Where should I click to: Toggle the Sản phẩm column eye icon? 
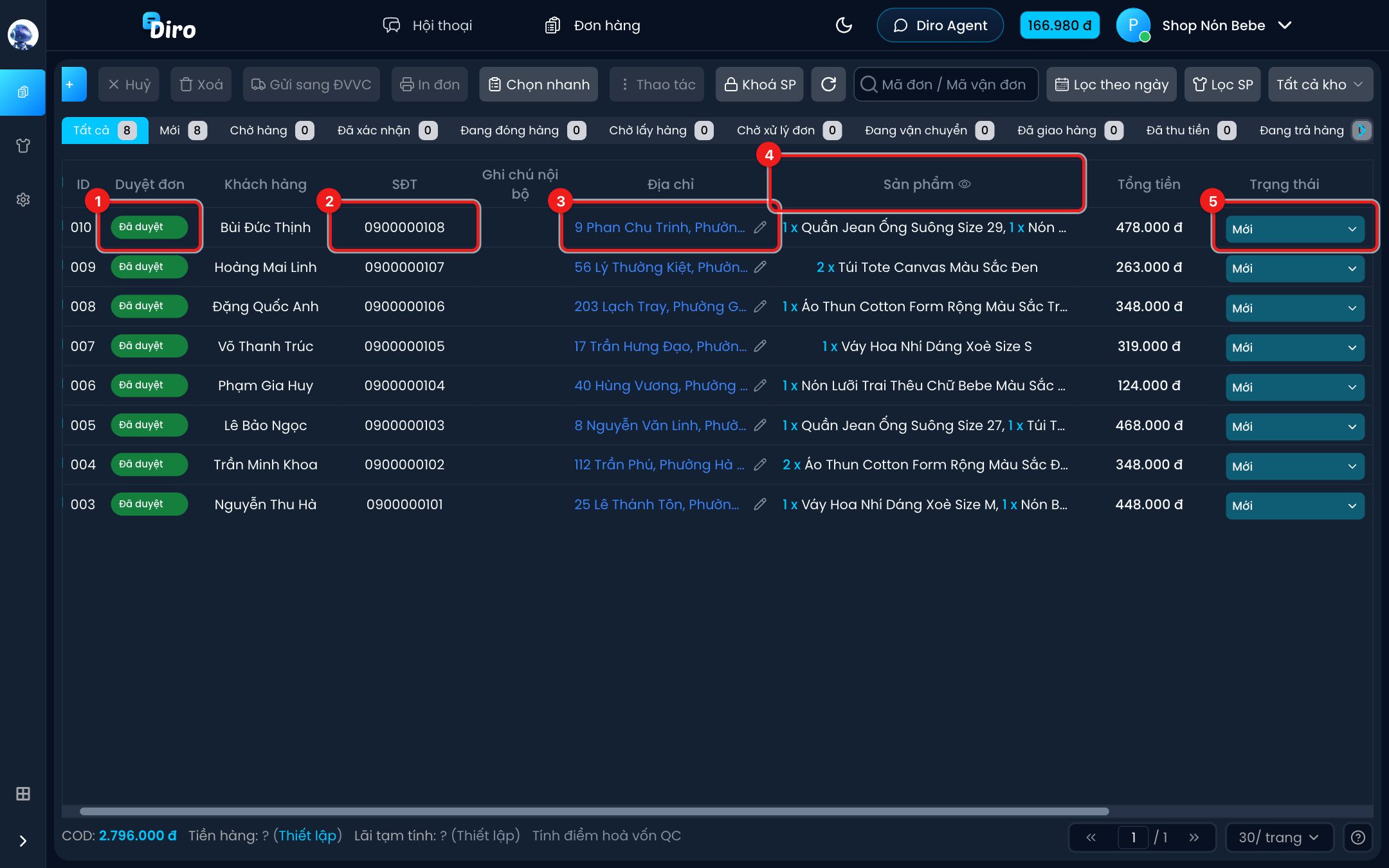[965, 185]
